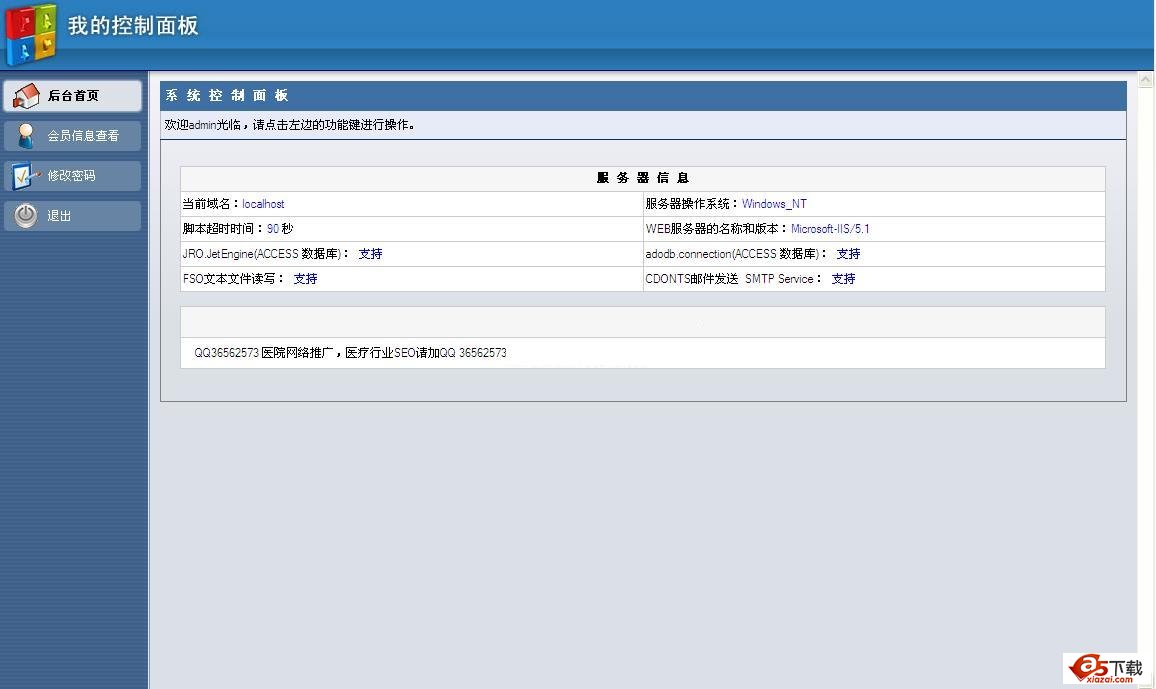
Task: Click the scrollbar up arrow
Action: [x=1146, y=80]
